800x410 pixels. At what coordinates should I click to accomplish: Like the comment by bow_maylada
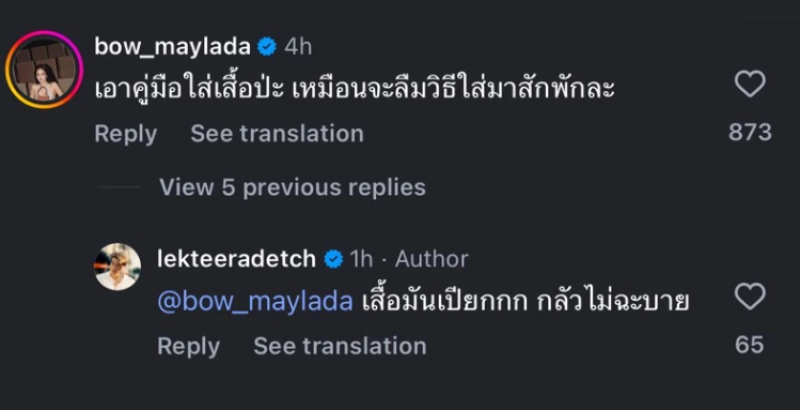(749, 85)
